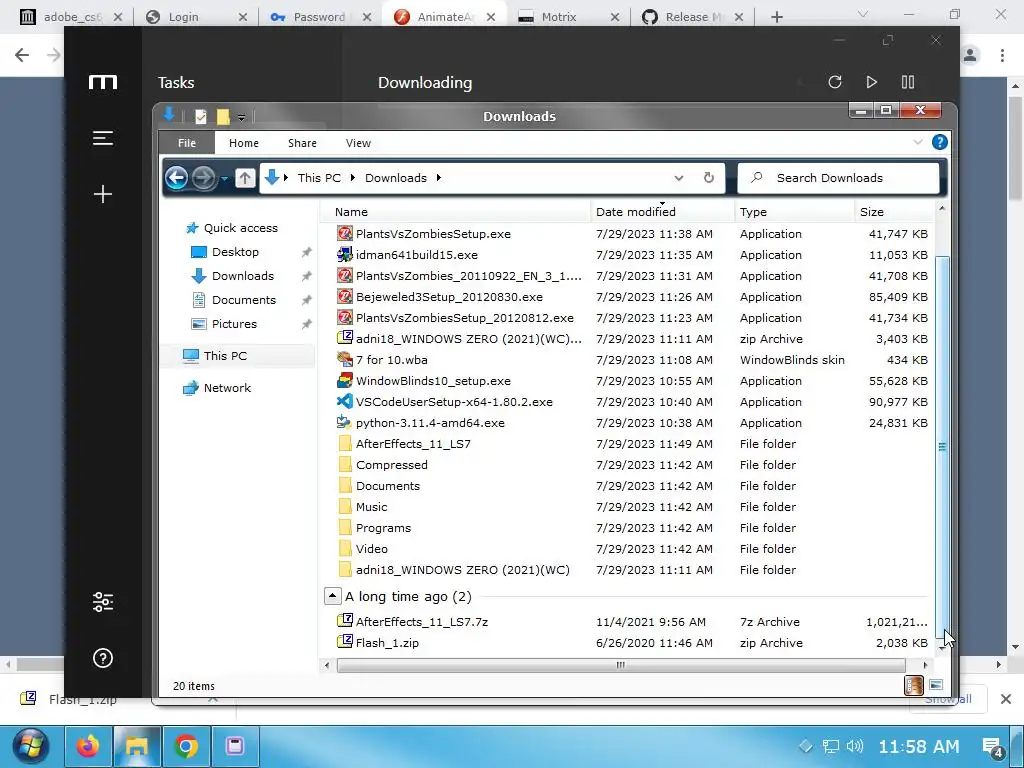The image size is (1024, 768).
Task: Sort files by Size column
Action: point(894,212)
